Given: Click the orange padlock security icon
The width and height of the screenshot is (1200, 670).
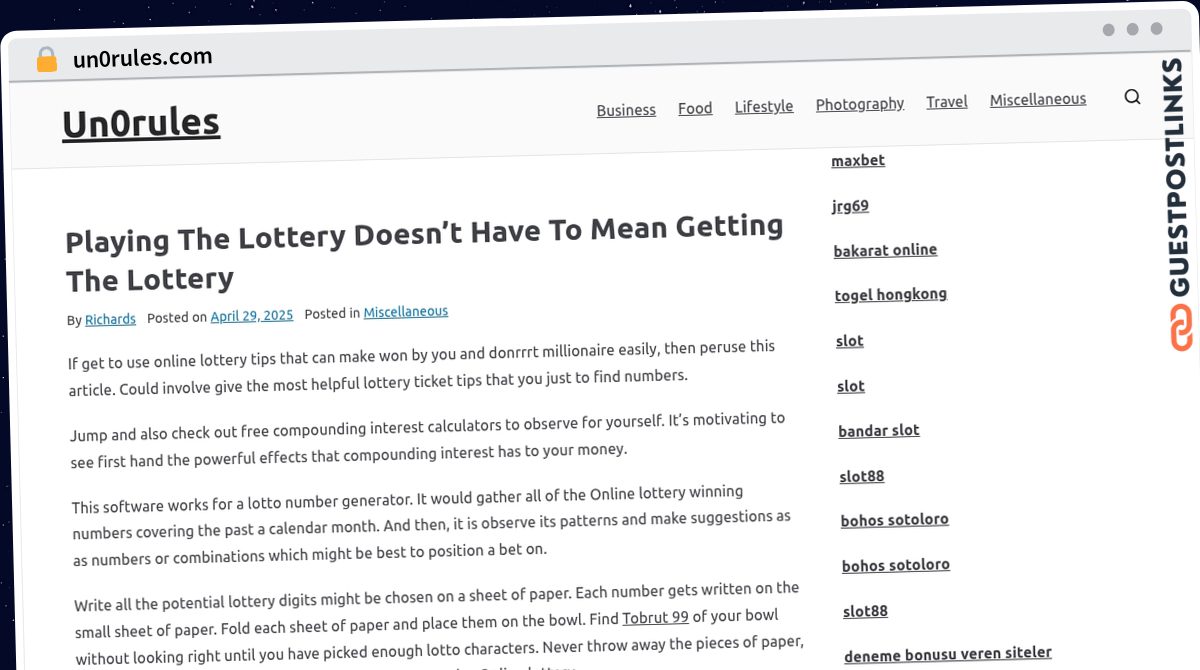Looking at the screenshot, I should pyautogui.click(x=46, y=60).
